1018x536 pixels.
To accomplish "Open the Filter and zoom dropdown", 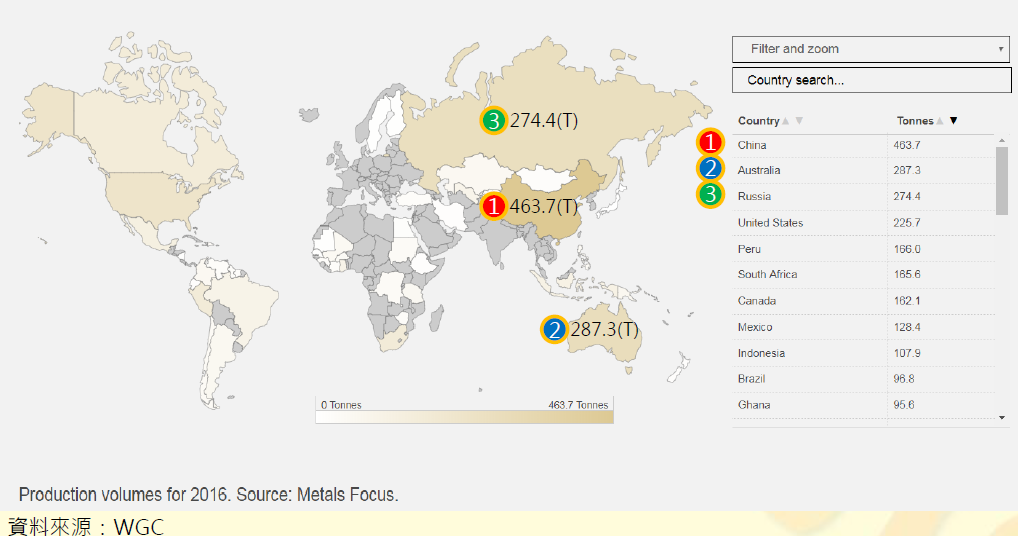I will (x=871, y=49).
